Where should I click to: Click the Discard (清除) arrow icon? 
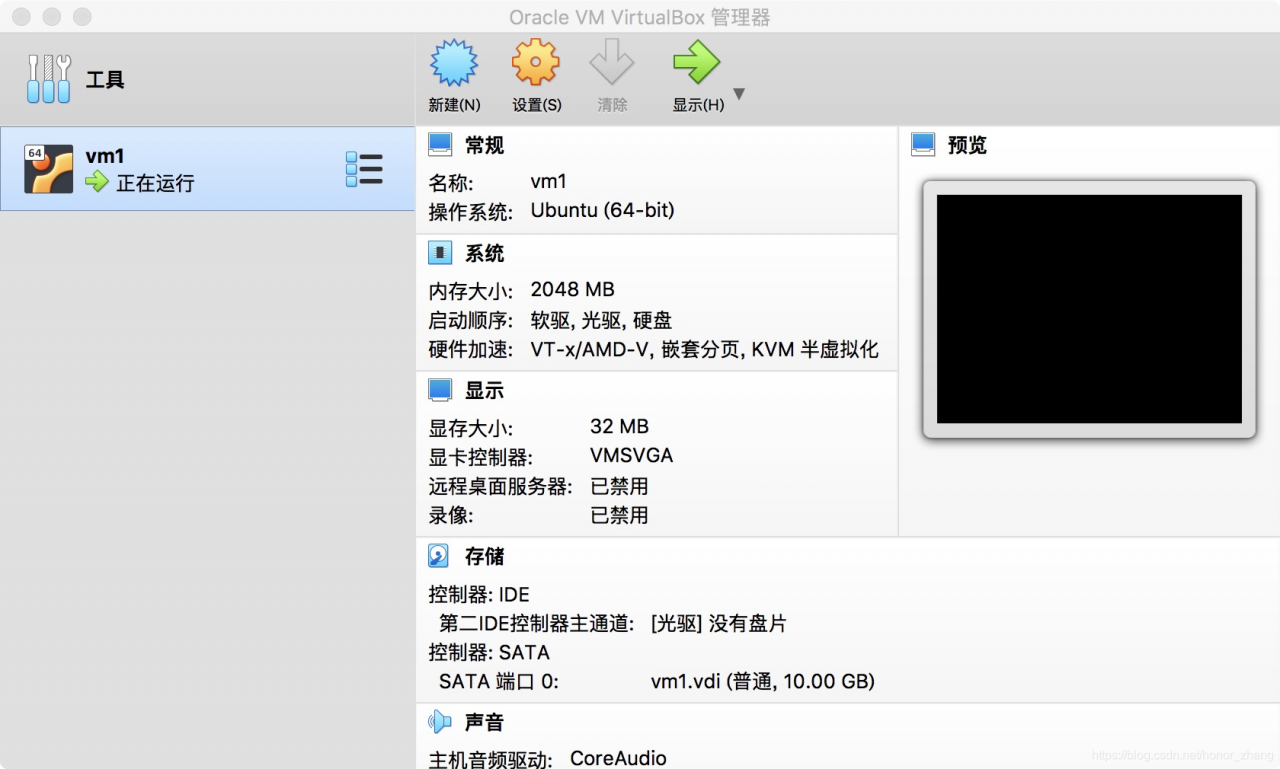(612, 62)
